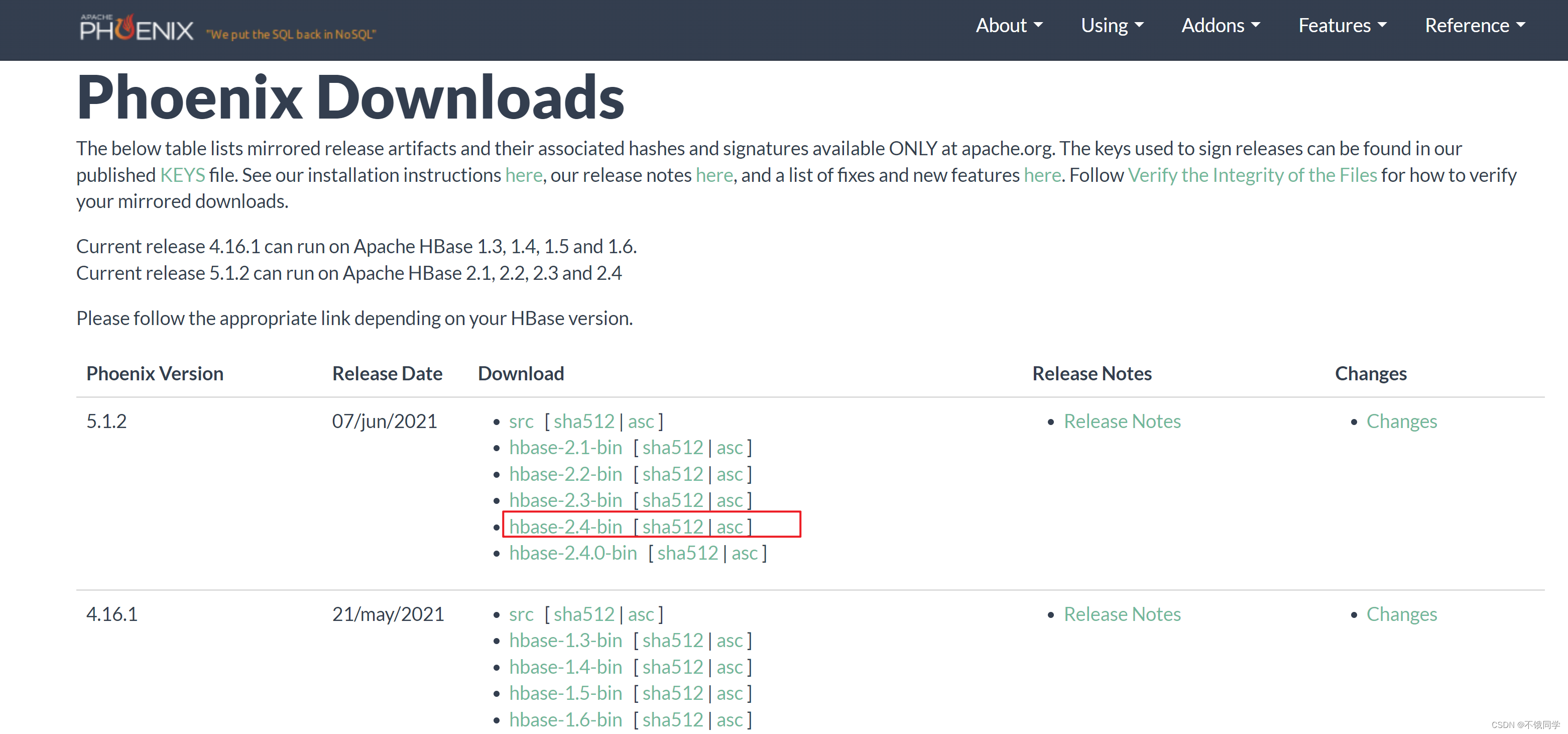Screen dimensions: 1568x734
Task: Open sha512 for hbase-1.3-bin
Action: (x=673, y=641)
